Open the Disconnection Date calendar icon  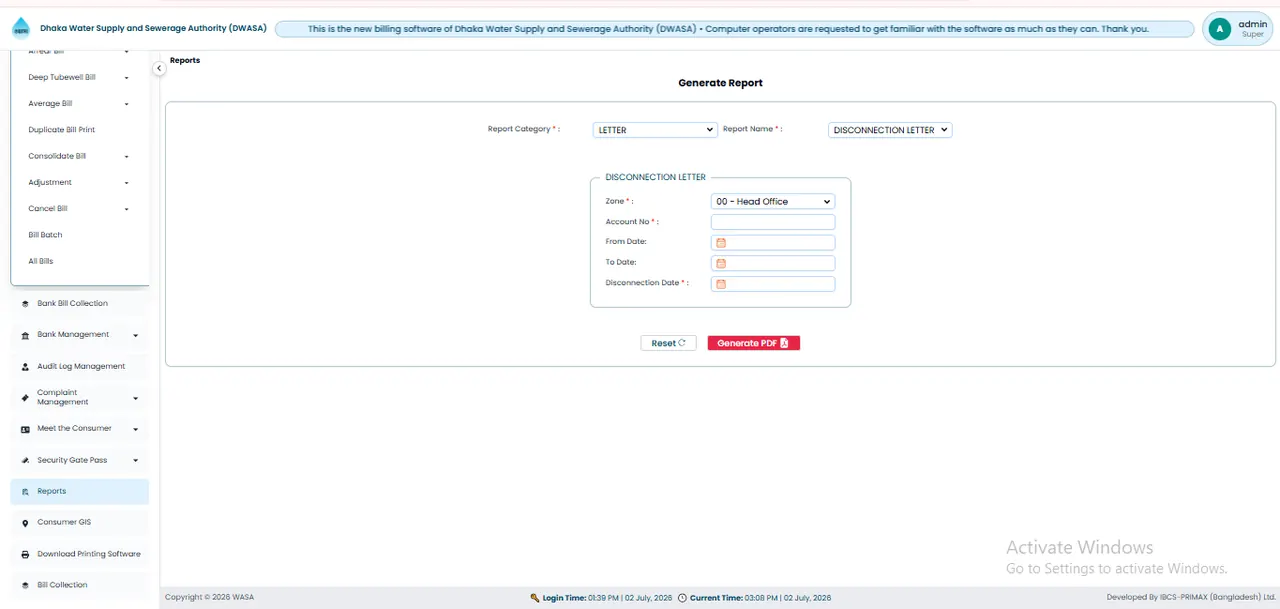tap(720, 284)
